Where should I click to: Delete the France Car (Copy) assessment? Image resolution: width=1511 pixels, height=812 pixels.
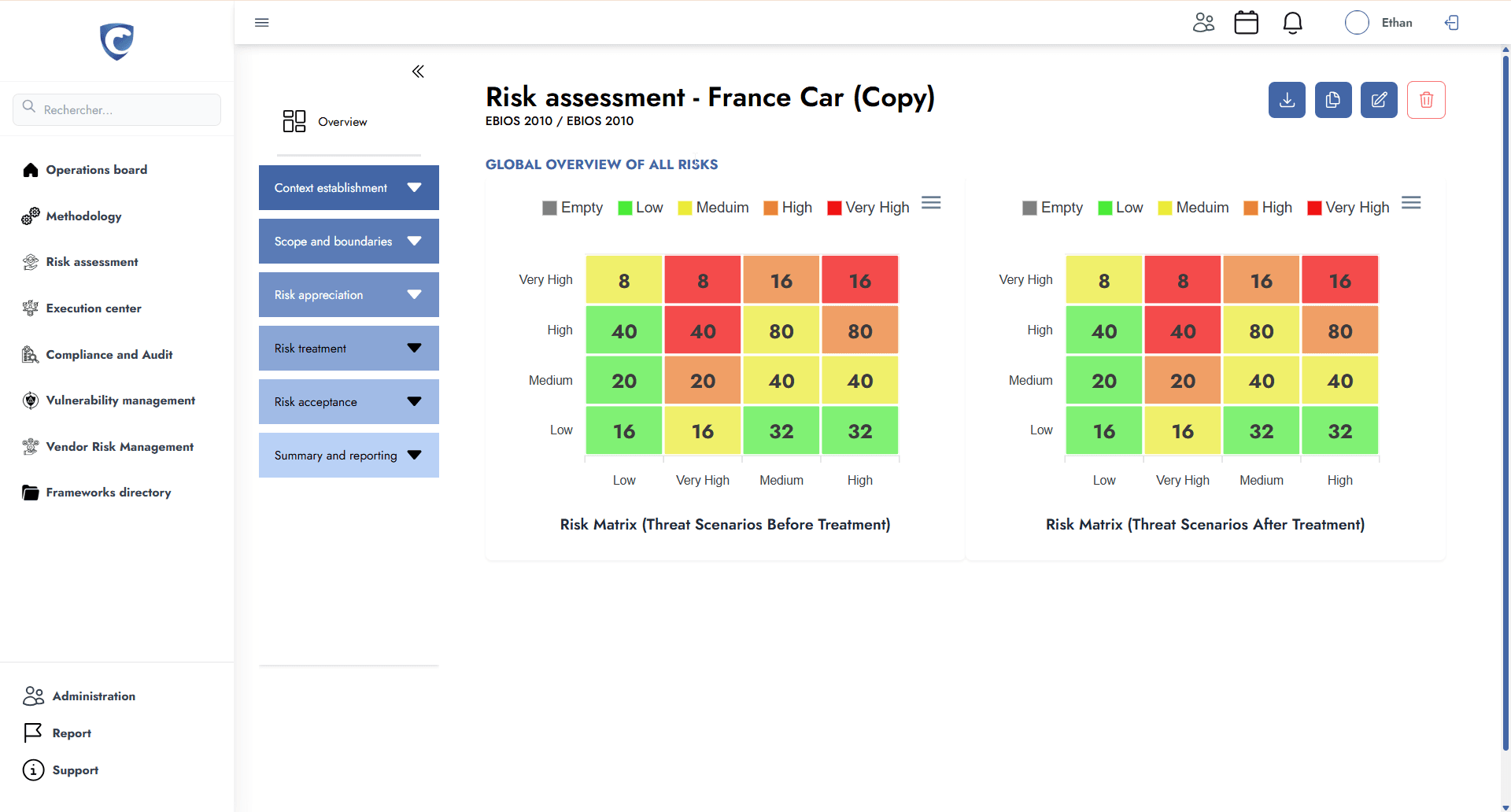[x=1425, y=100]
